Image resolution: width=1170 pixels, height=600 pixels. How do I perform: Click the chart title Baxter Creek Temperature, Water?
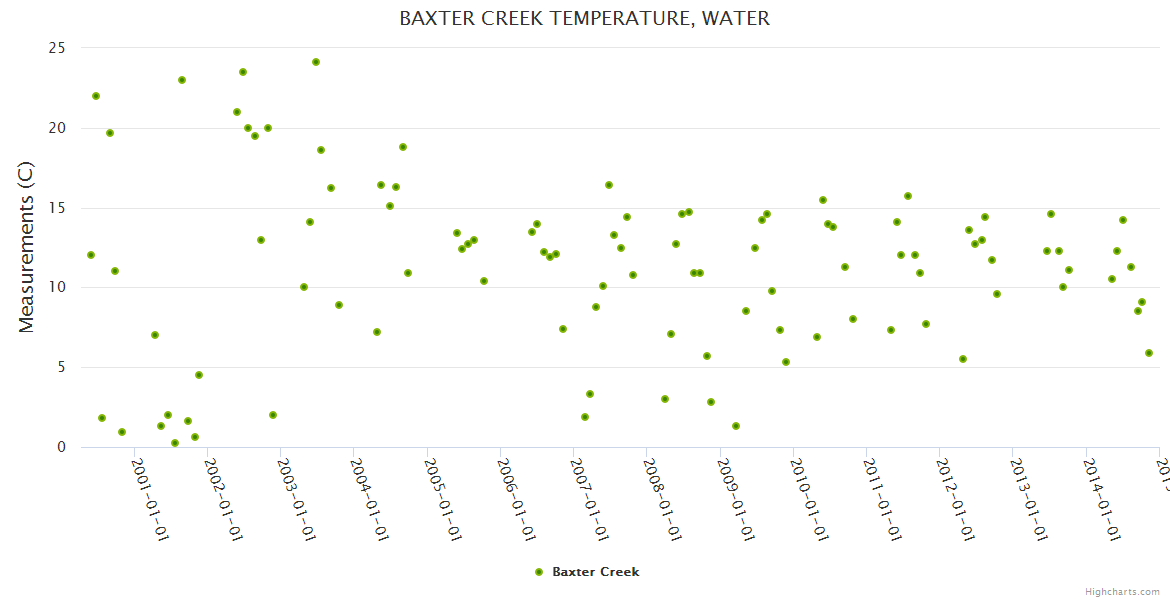[x=585, y=19]
